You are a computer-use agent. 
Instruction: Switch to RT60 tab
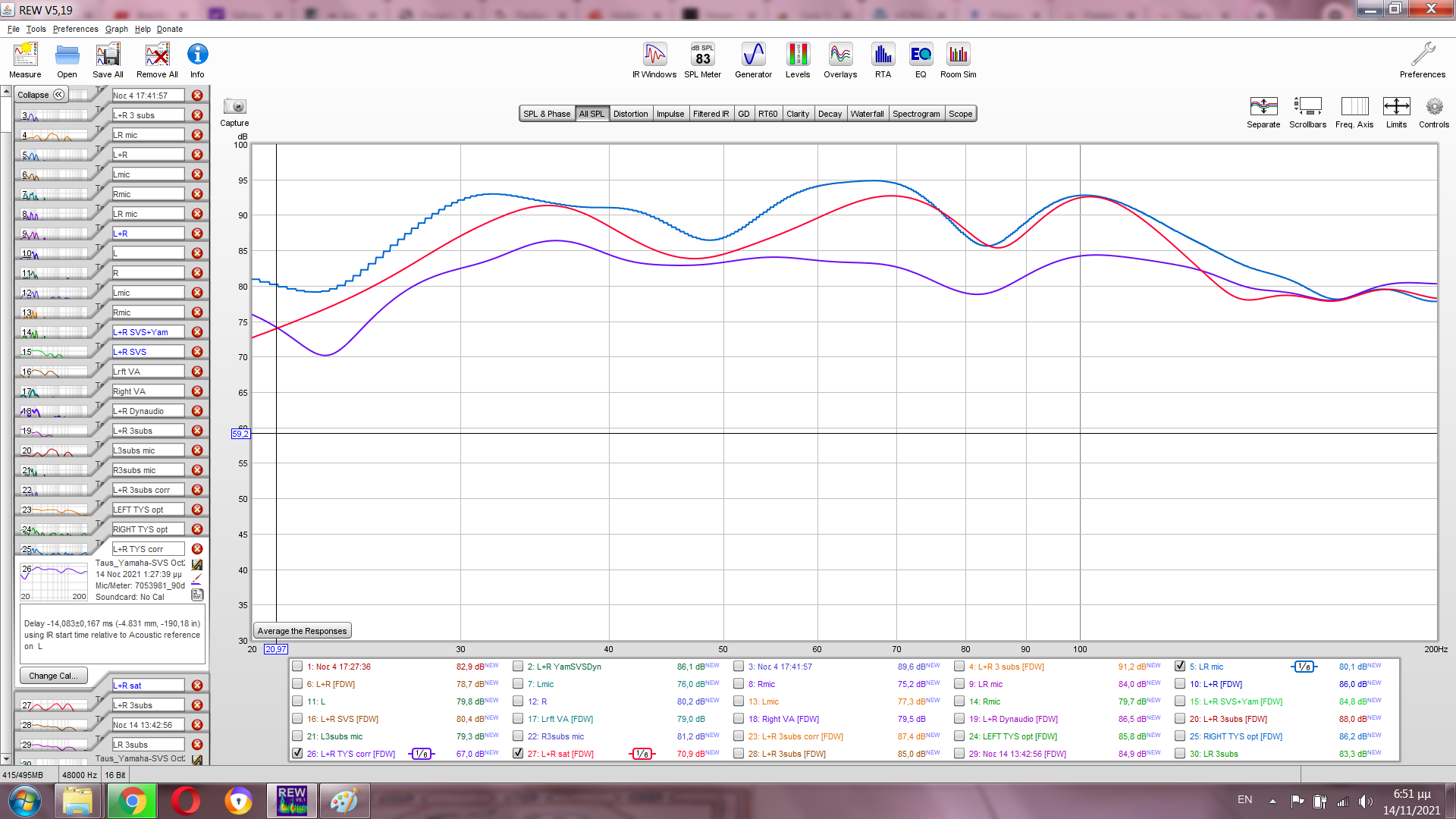tap(768, 114)
